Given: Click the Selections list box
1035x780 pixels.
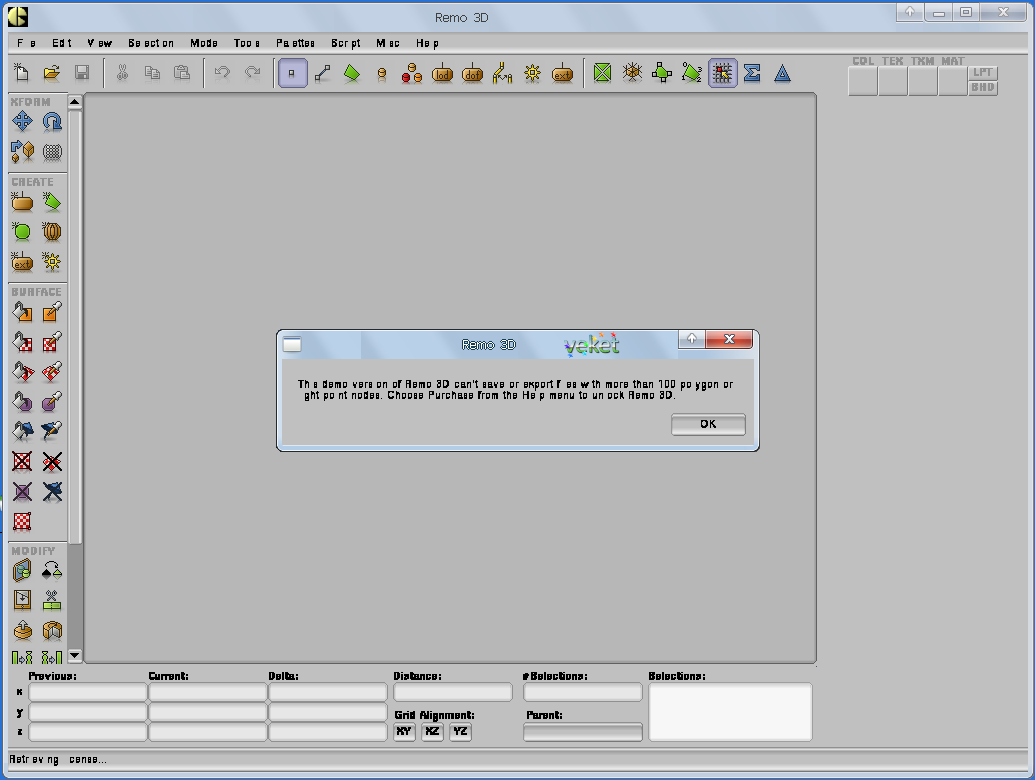Looking at the screenshot, I should click(730, 712).
